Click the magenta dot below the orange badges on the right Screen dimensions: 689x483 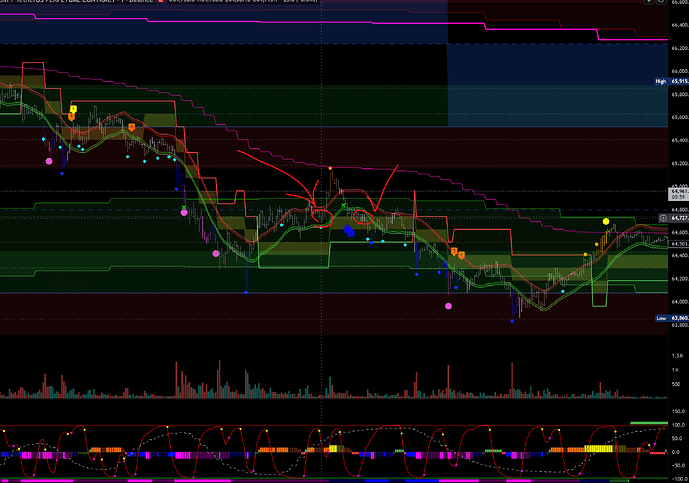448,305
